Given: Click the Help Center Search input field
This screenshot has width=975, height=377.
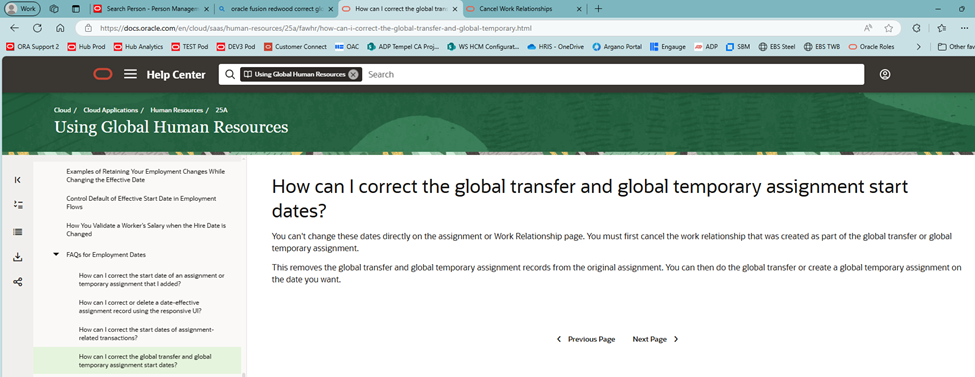Looking at the screenshot, I should click(612, 74).
